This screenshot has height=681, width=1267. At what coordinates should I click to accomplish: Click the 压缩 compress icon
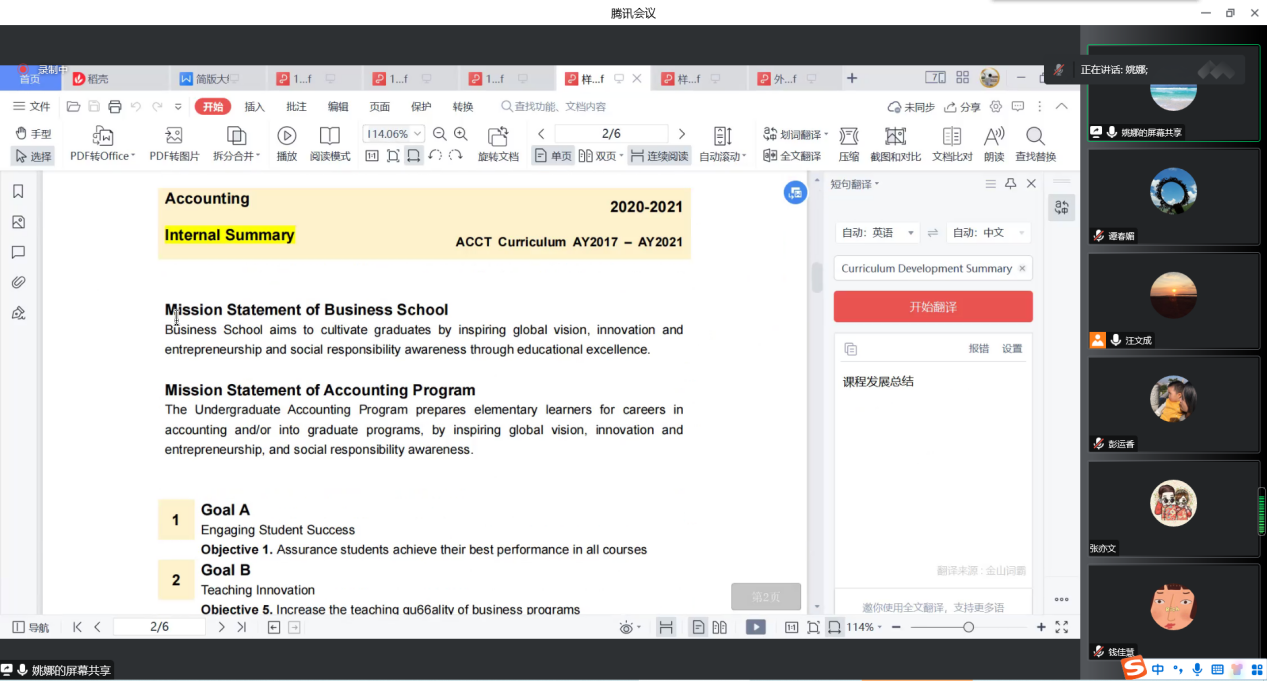click(x=849, y=144)
